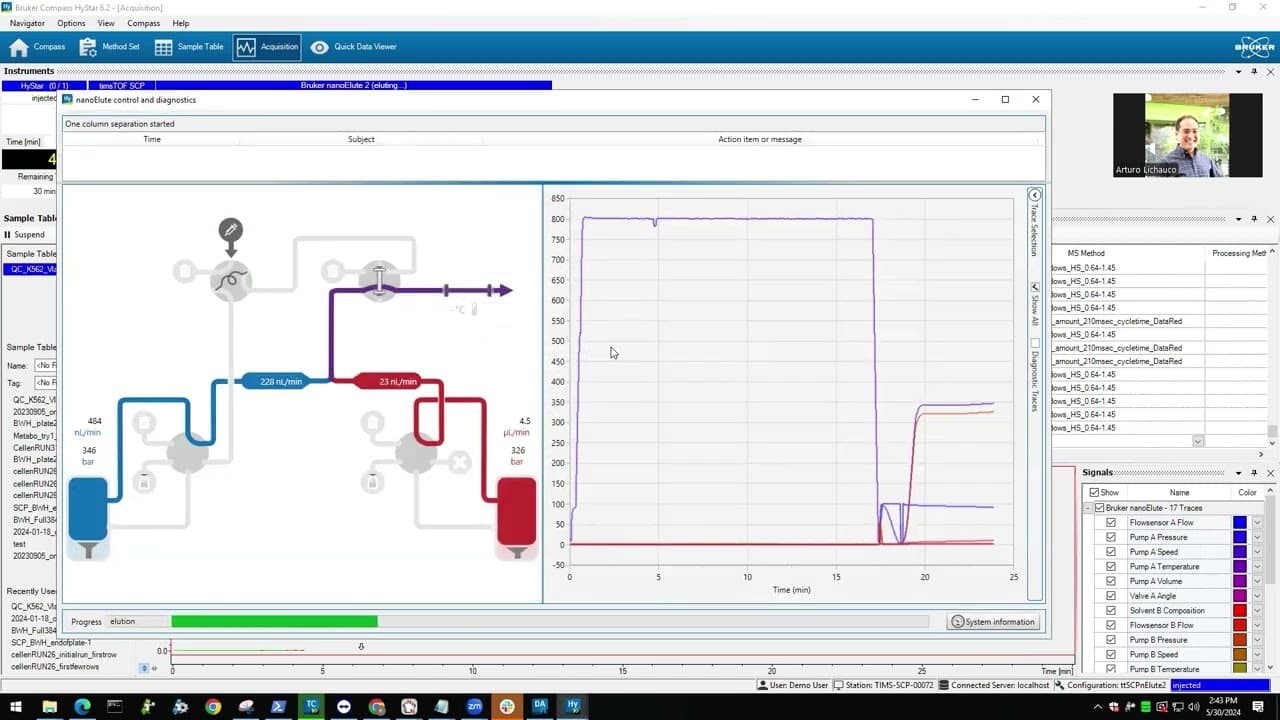
Task: Click Solvent B Composition color swatch
Action: pyautogui.click(x=1240, y=611)
